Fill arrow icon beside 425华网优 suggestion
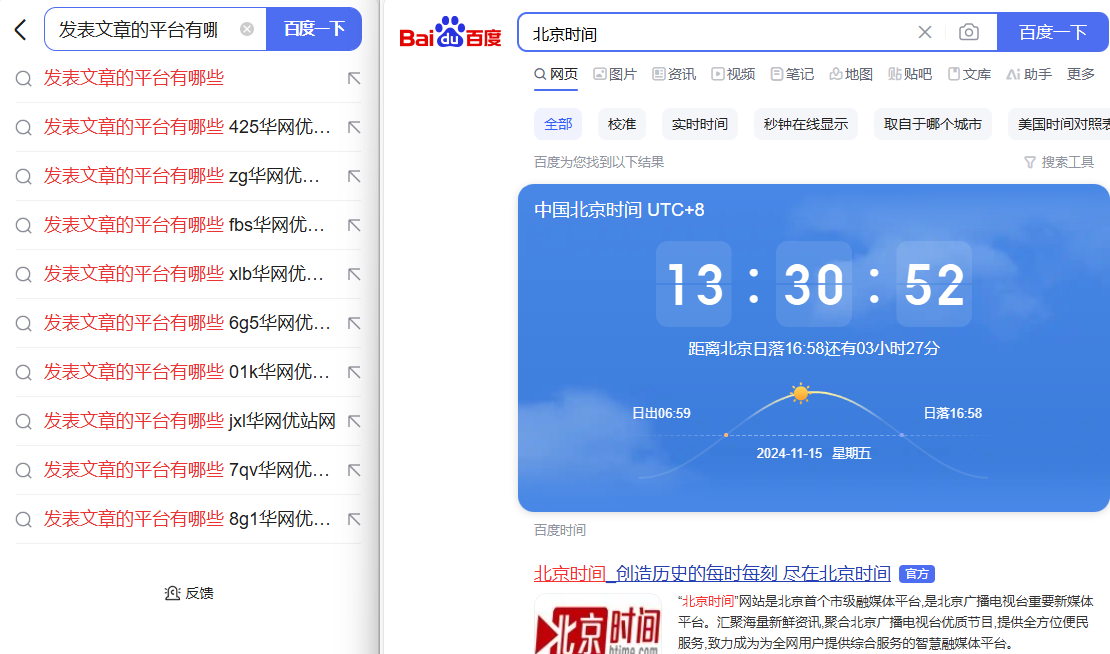 point(354,127)
